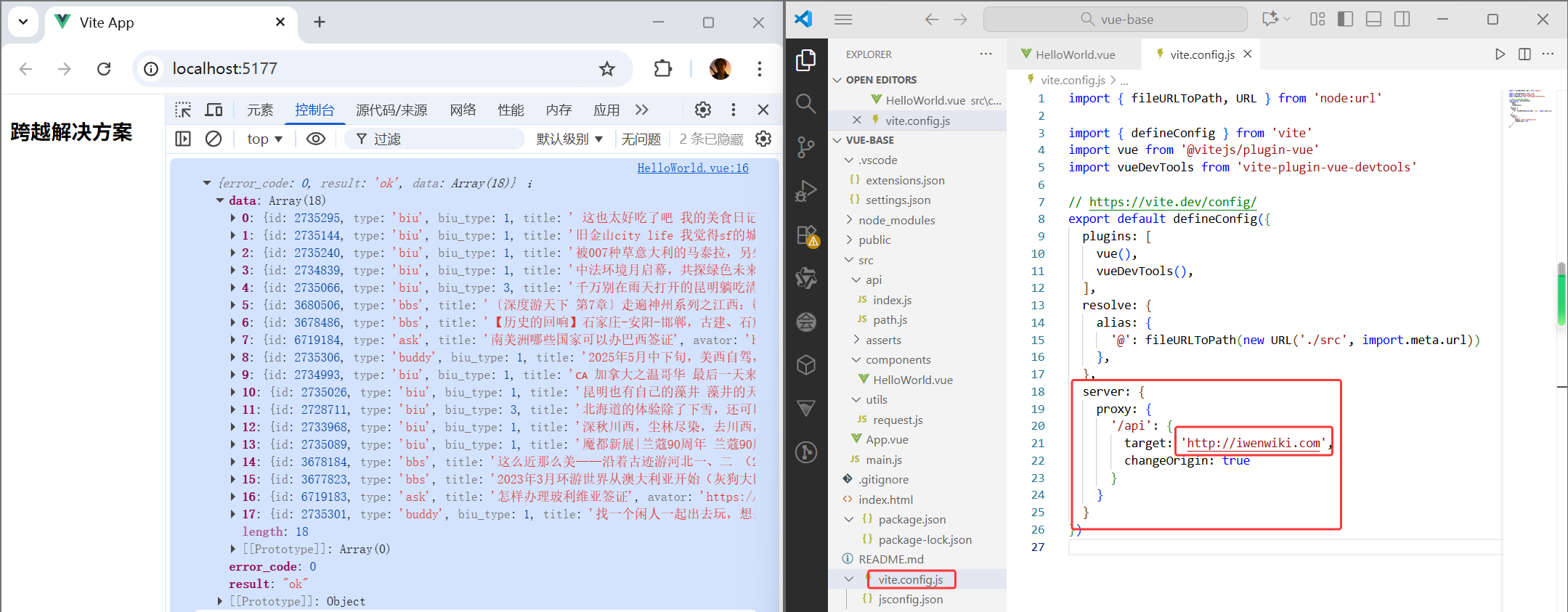The image size is (1568, 612).
Task: Open Source Control view in VS Code
Action: coord(806,147)
